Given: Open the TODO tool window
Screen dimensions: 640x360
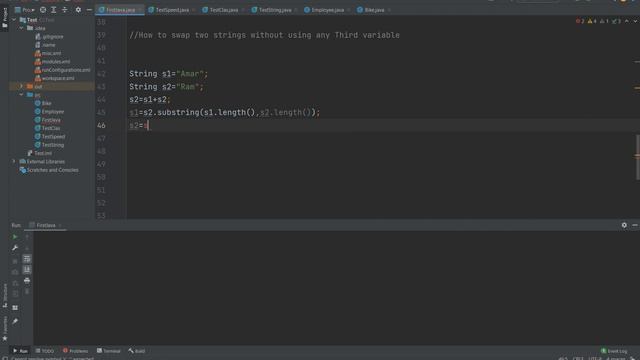Looking at the screenshot, I should (44, 351).
